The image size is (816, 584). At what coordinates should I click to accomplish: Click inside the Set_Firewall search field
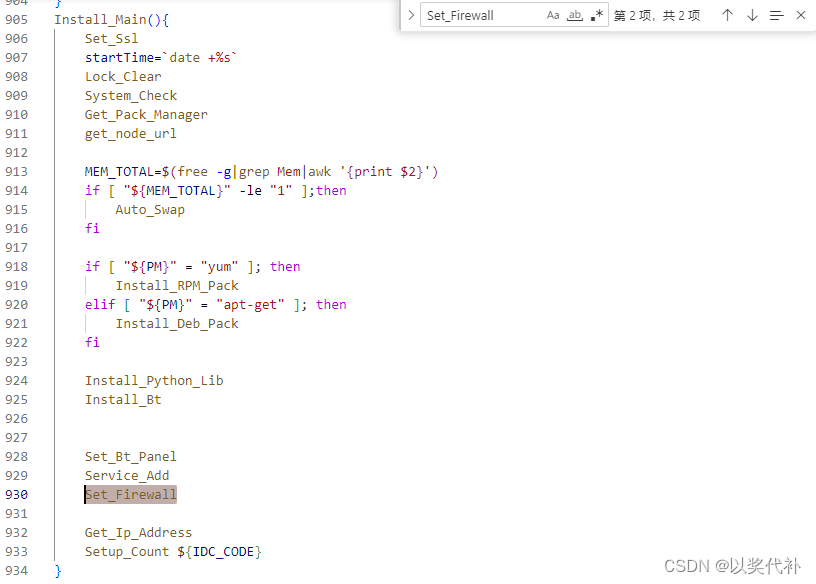pyautogui.click(x=480, y=14)
